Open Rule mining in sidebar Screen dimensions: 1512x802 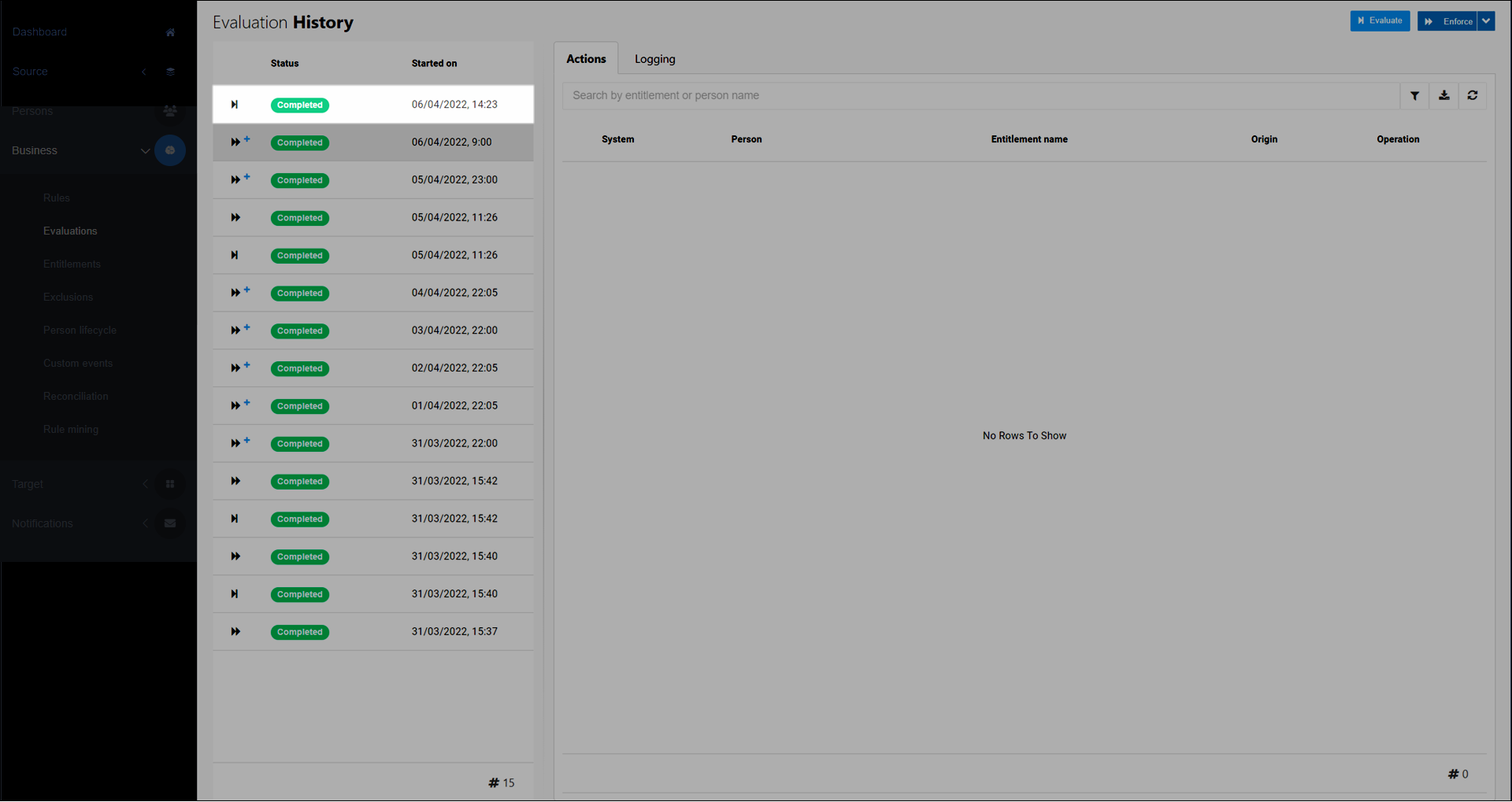pyautogui.click(x=71, y=430)
